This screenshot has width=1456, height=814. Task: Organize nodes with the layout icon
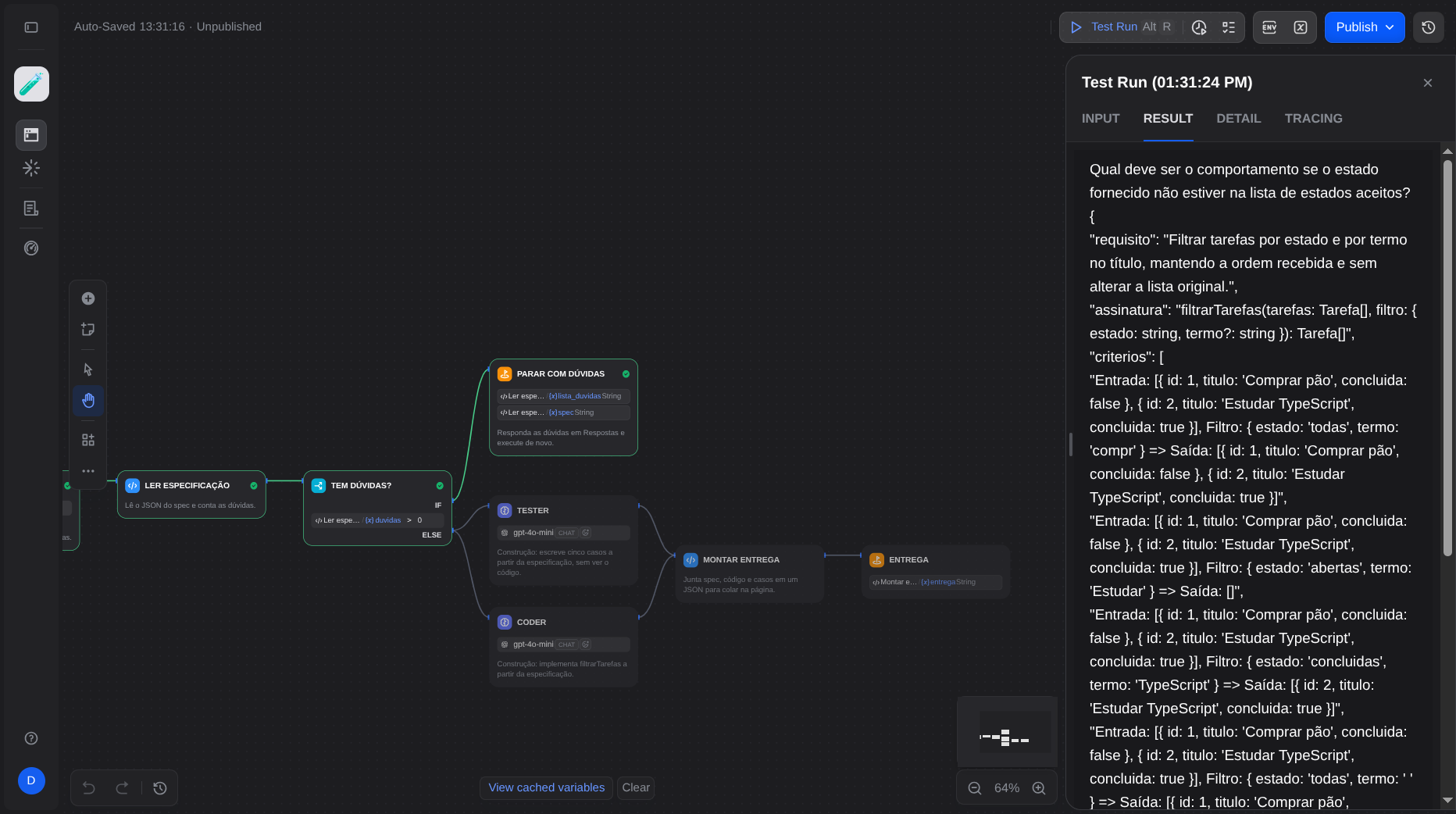[88, 440]
